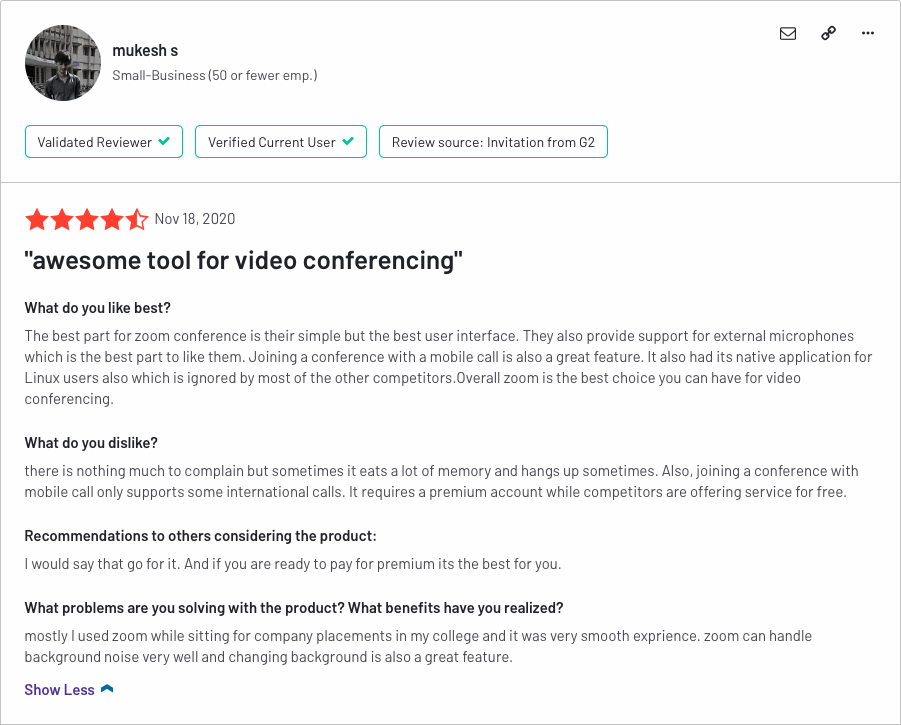Click the What do you dislike? heading
Image resolution: width=901 pixels, height=725 pixels.
click(x=91, y=443)
